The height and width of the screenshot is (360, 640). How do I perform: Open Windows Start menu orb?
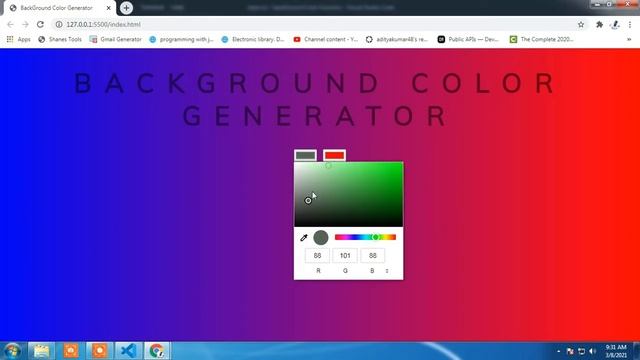click(x=12, y=351)
